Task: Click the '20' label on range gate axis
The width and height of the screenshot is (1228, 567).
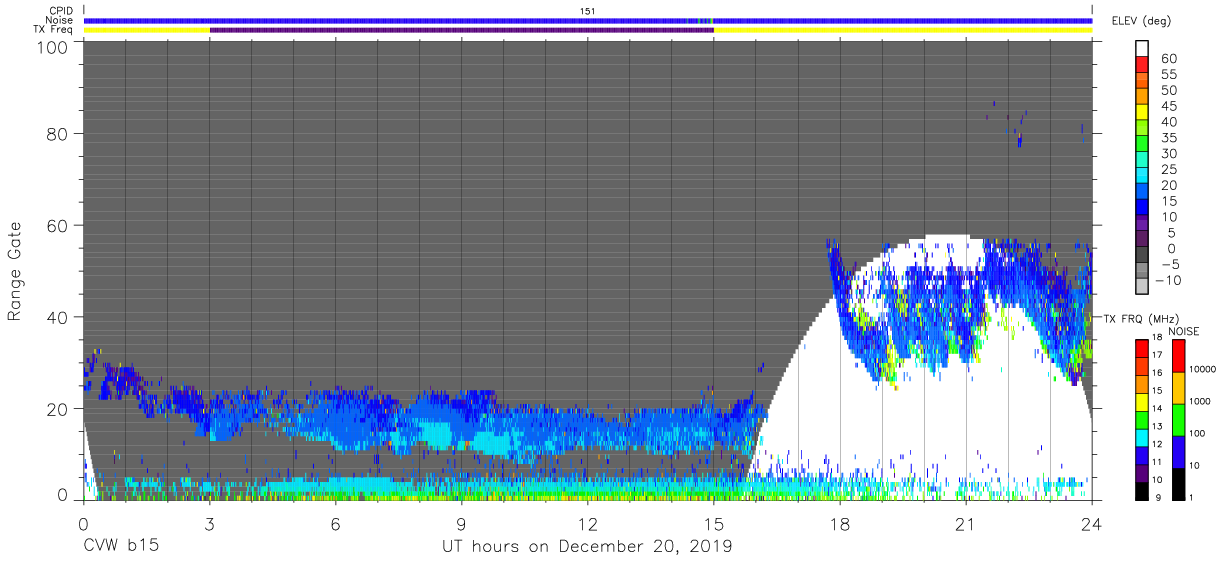Action: [x=59, y=409]
